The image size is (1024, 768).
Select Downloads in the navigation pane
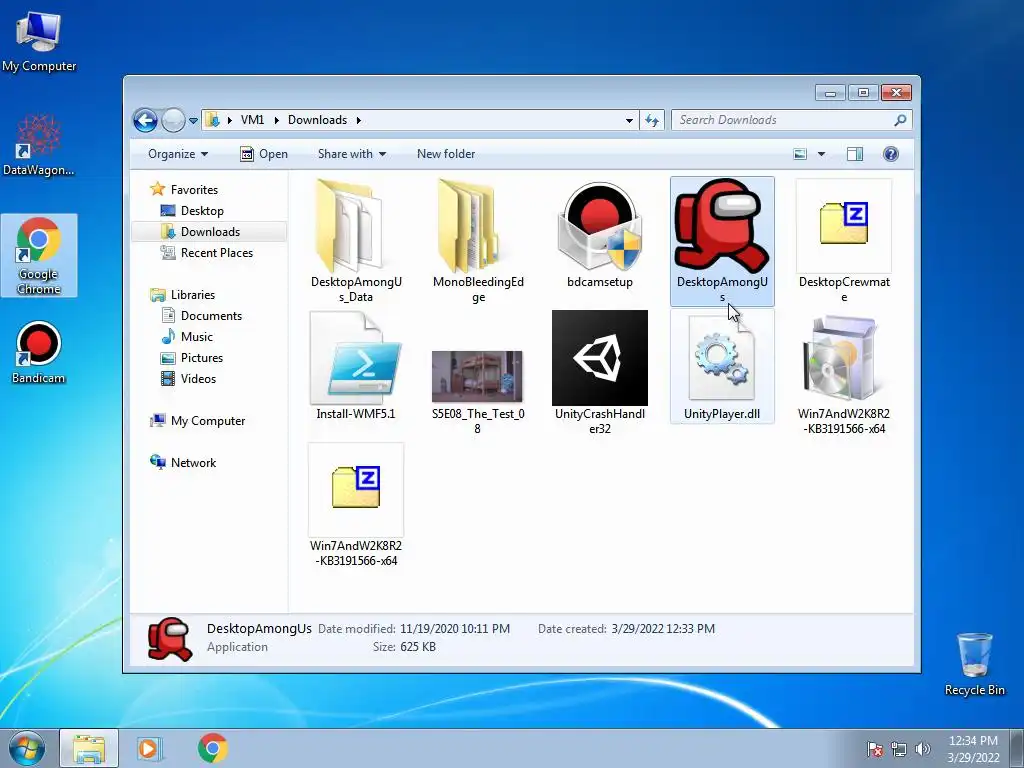click(x=210, y=232)
